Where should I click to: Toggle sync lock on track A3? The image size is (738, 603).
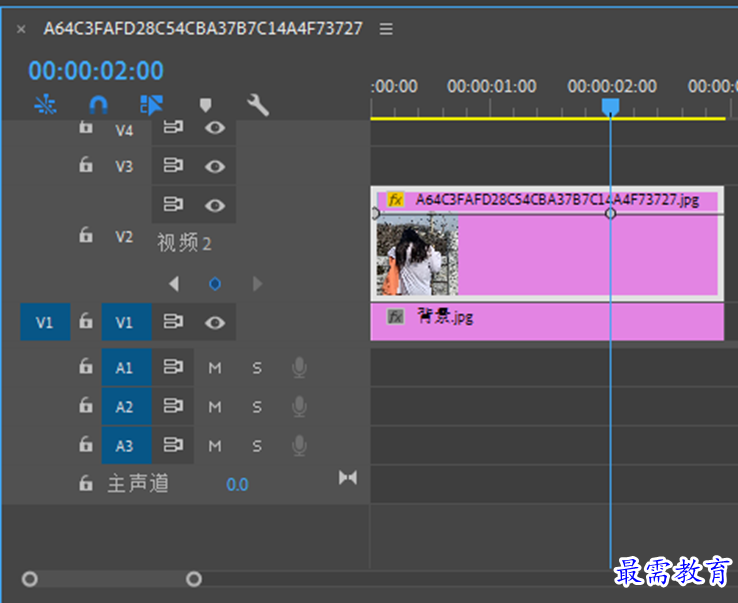click(x=173, y=444)
